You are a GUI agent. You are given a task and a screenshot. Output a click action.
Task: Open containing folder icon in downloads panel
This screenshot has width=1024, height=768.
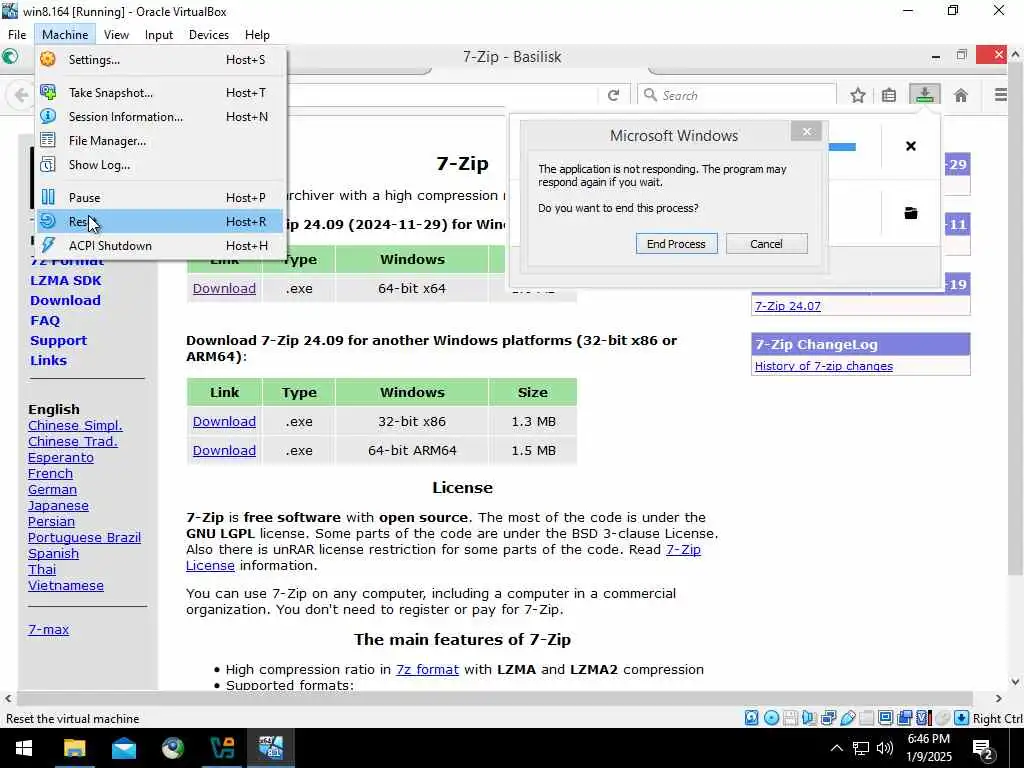[x=911, y=213]
